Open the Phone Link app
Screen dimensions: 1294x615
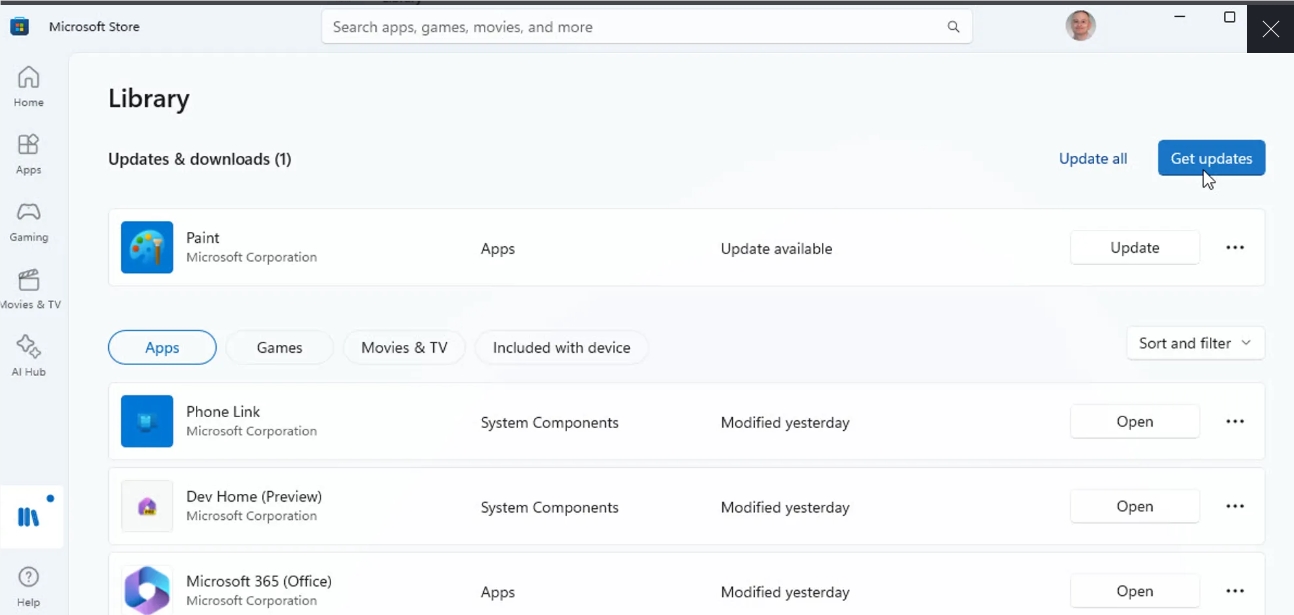1135,421
